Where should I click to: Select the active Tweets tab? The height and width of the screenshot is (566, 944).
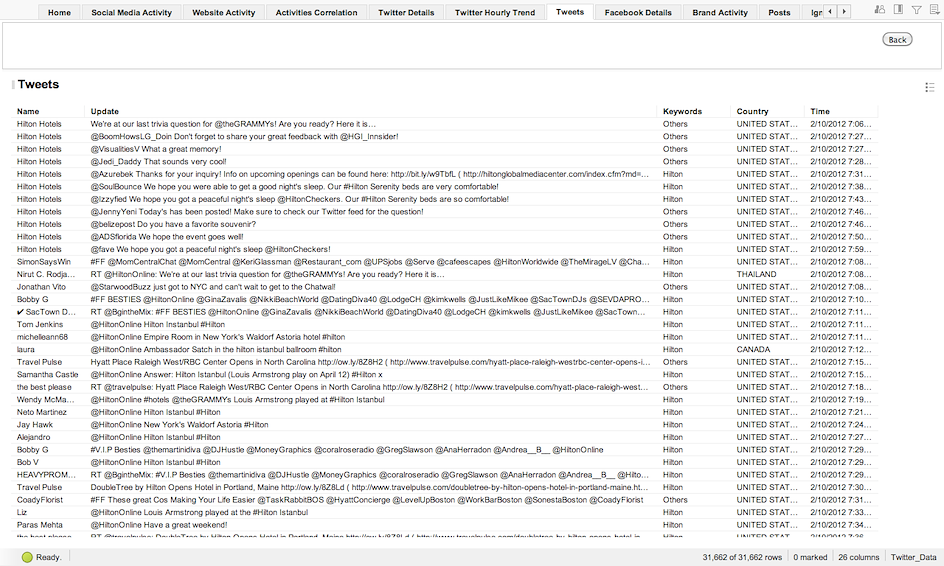click(570, 12)
